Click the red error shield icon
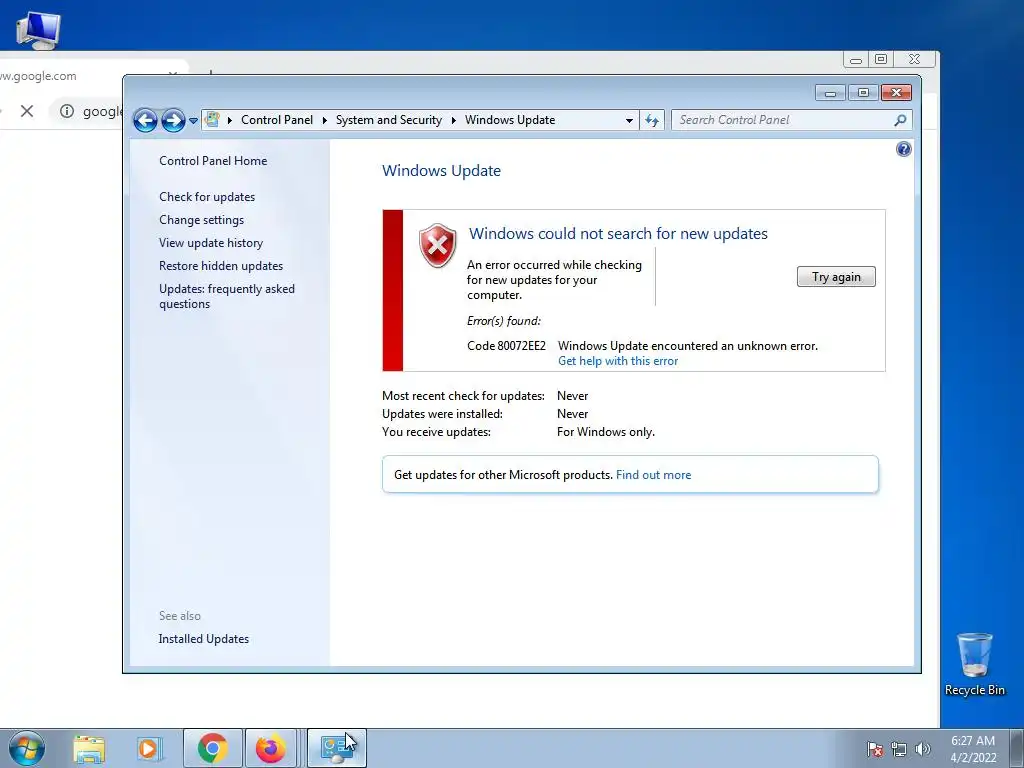 click(438, 246)
